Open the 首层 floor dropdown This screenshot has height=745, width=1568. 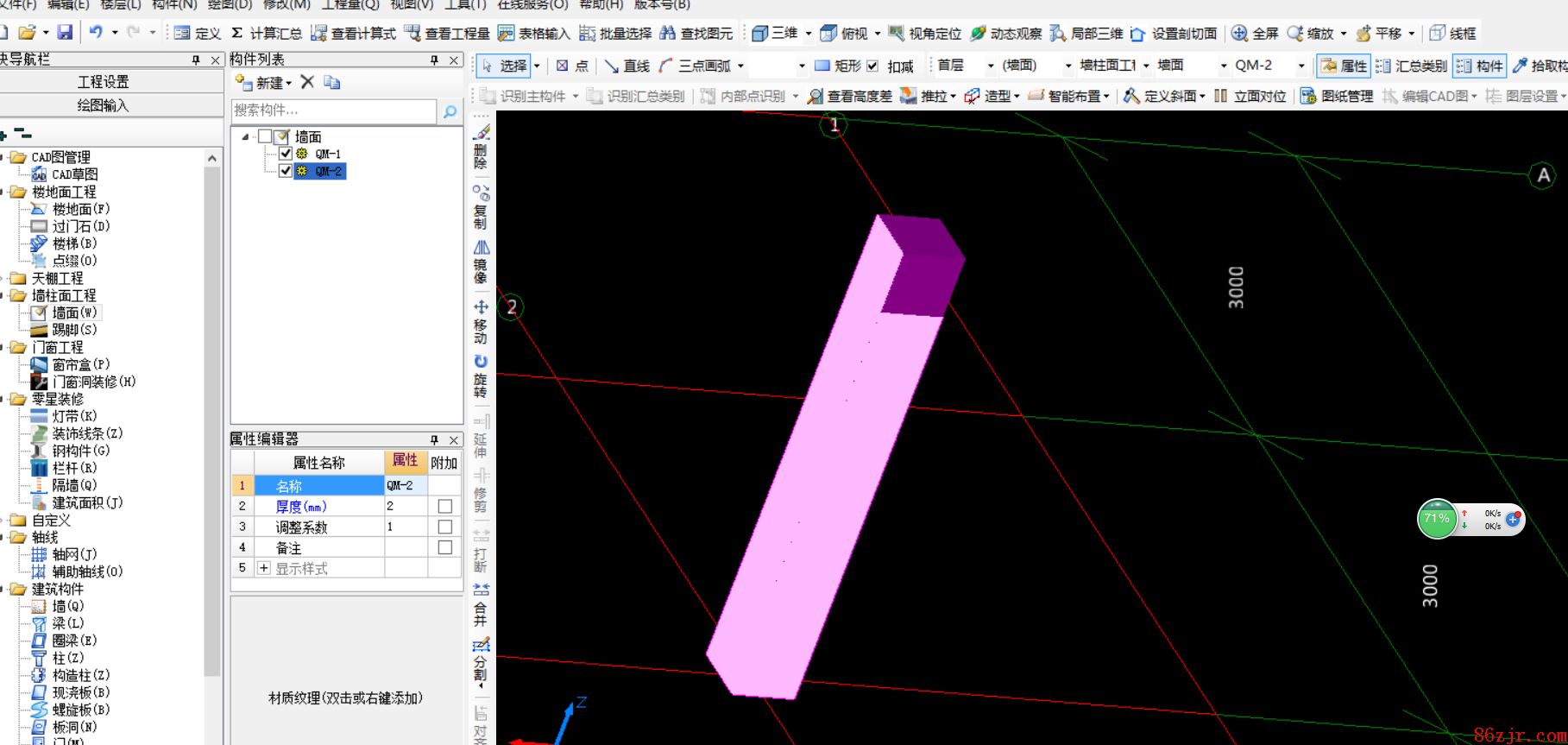990,66
